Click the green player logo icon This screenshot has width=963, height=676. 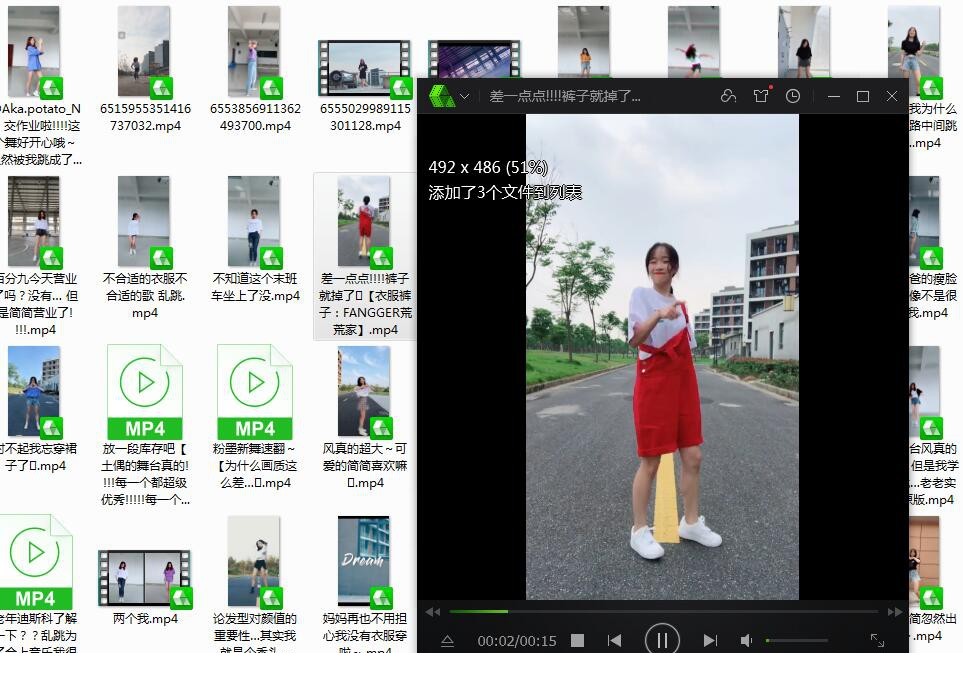click(x=442, y=96)
